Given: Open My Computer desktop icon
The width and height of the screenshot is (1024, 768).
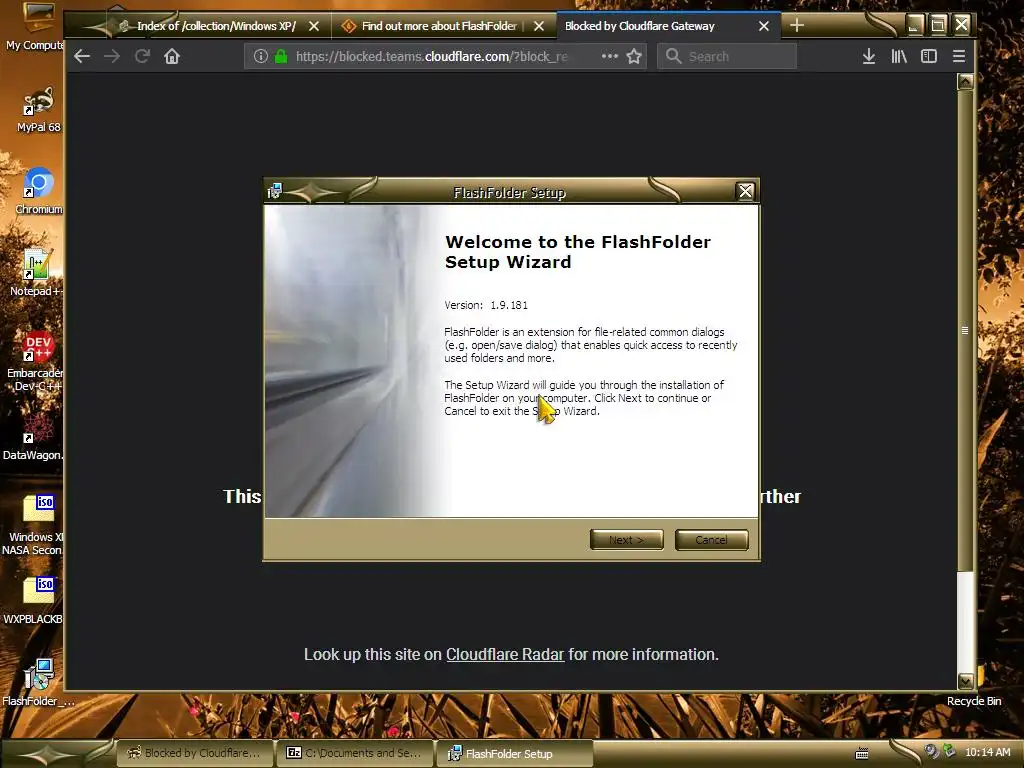Looking at the screenshot, I should coord(36,26).
